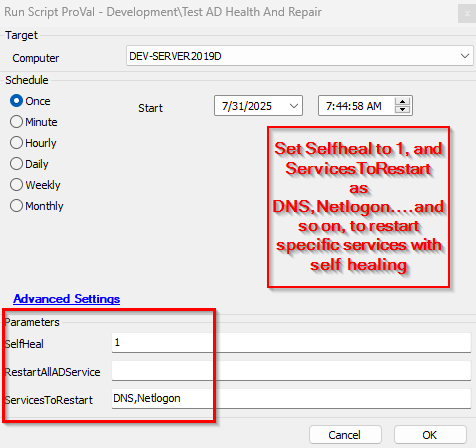
Task: Close the Run Script window
Action: [467, 14]
